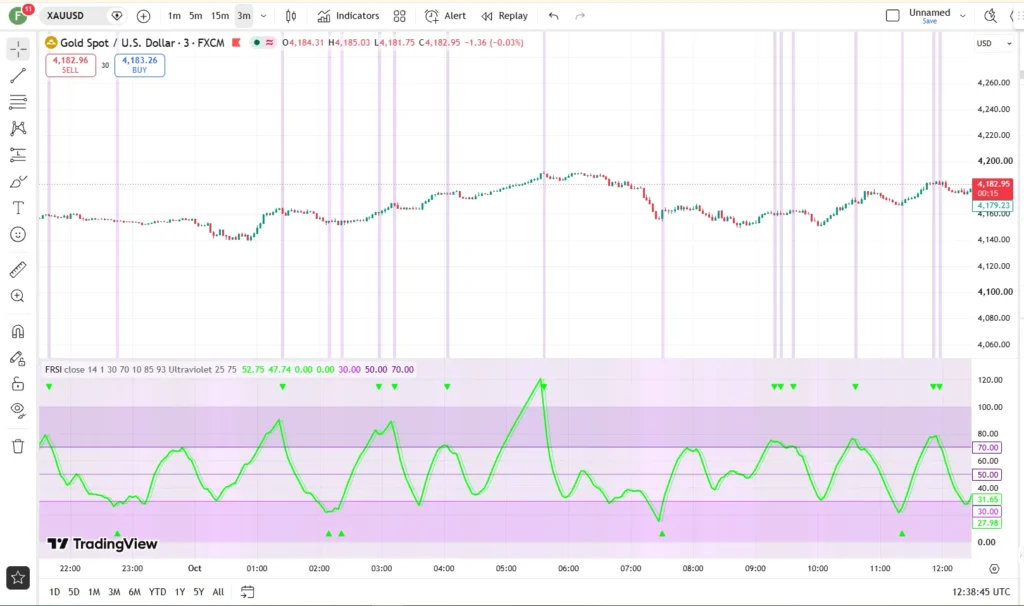Select the text annotation tool
This screenshot has width=1024, height=606.
[x=18, y=208]
